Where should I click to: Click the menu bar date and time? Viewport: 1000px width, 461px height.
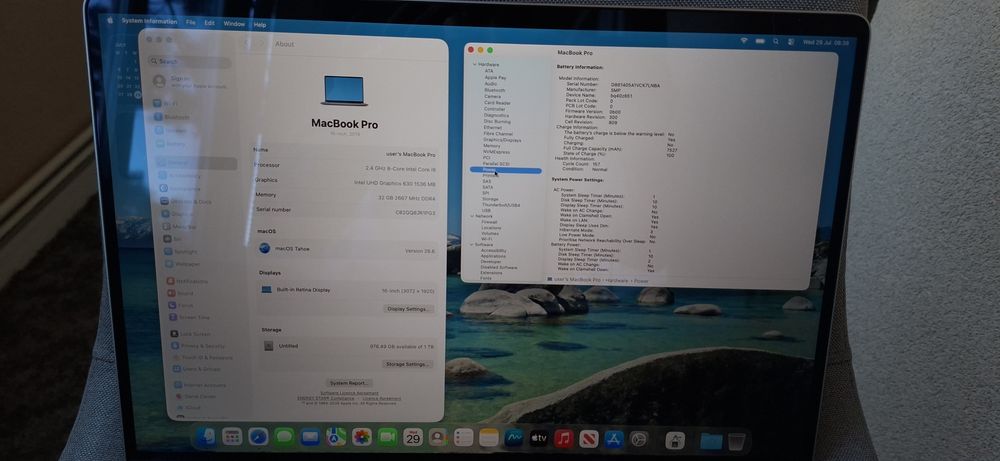pyautogui.click(x=826, y=43)
